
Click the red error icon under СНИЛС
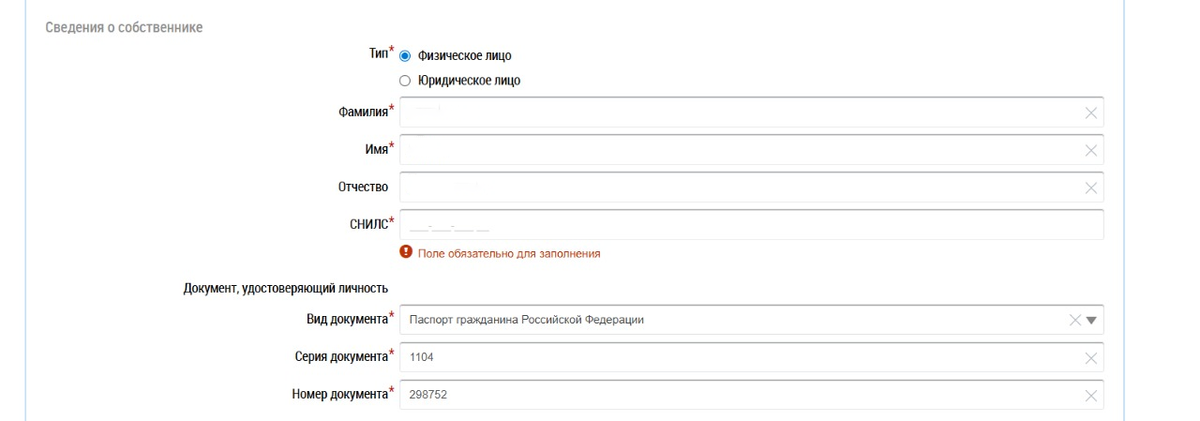(406, 253)
